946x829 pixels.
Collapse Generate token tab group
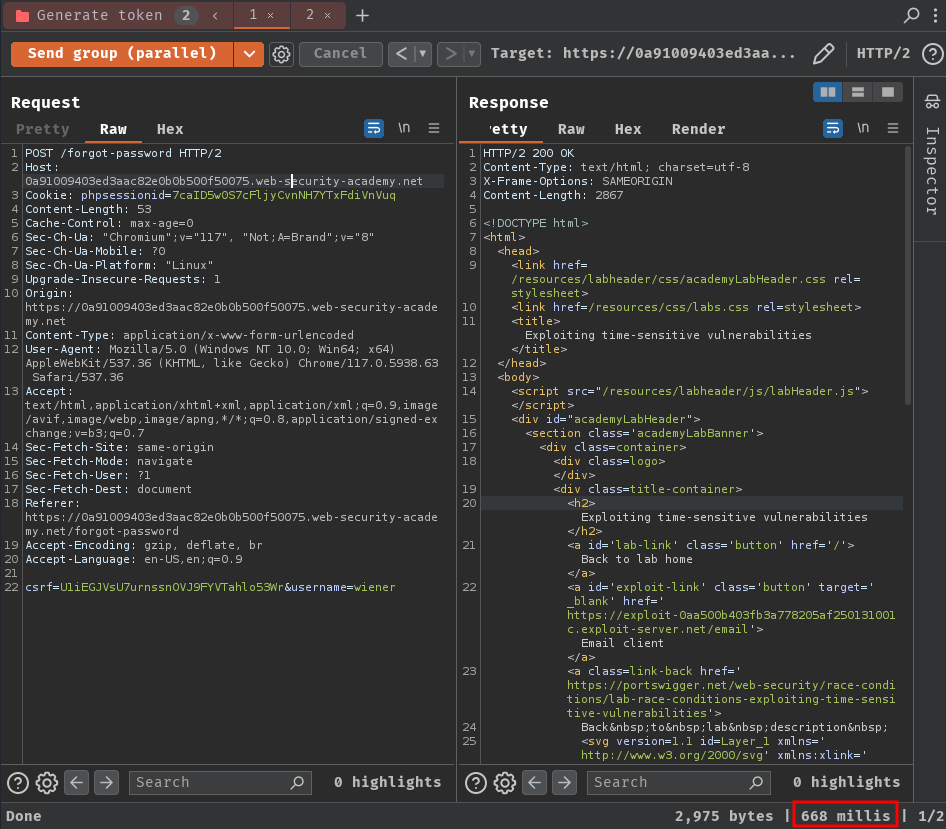[x=215, y=16]
